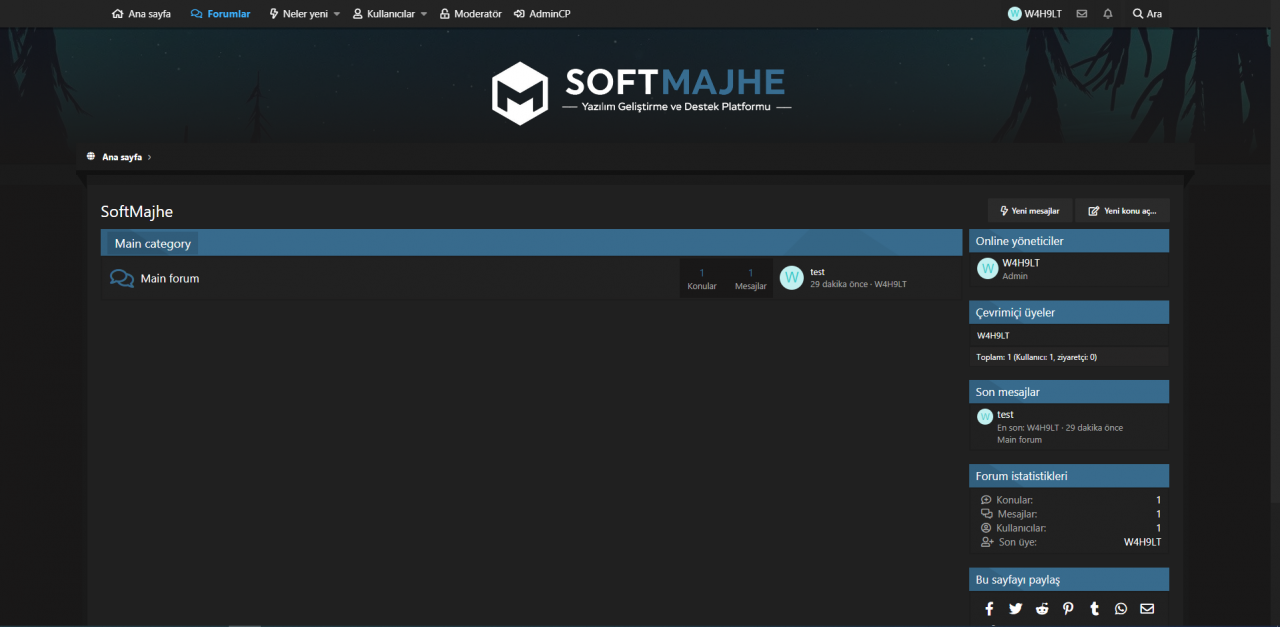Click the Reddit share icon

click(1042, 609)
